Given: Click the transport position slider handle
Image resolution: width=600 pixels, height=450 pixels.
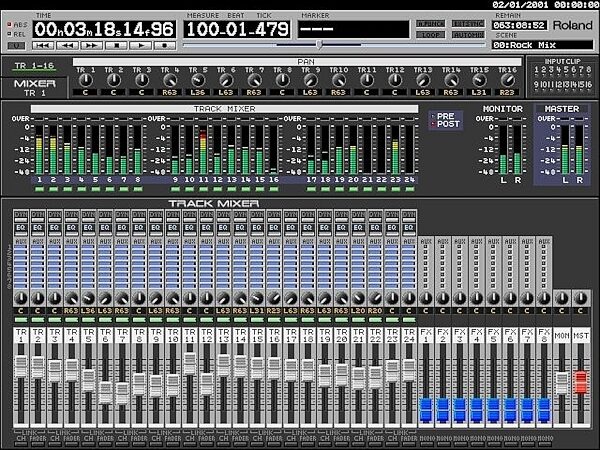Looking at the screenshot, I should [319, 45].
